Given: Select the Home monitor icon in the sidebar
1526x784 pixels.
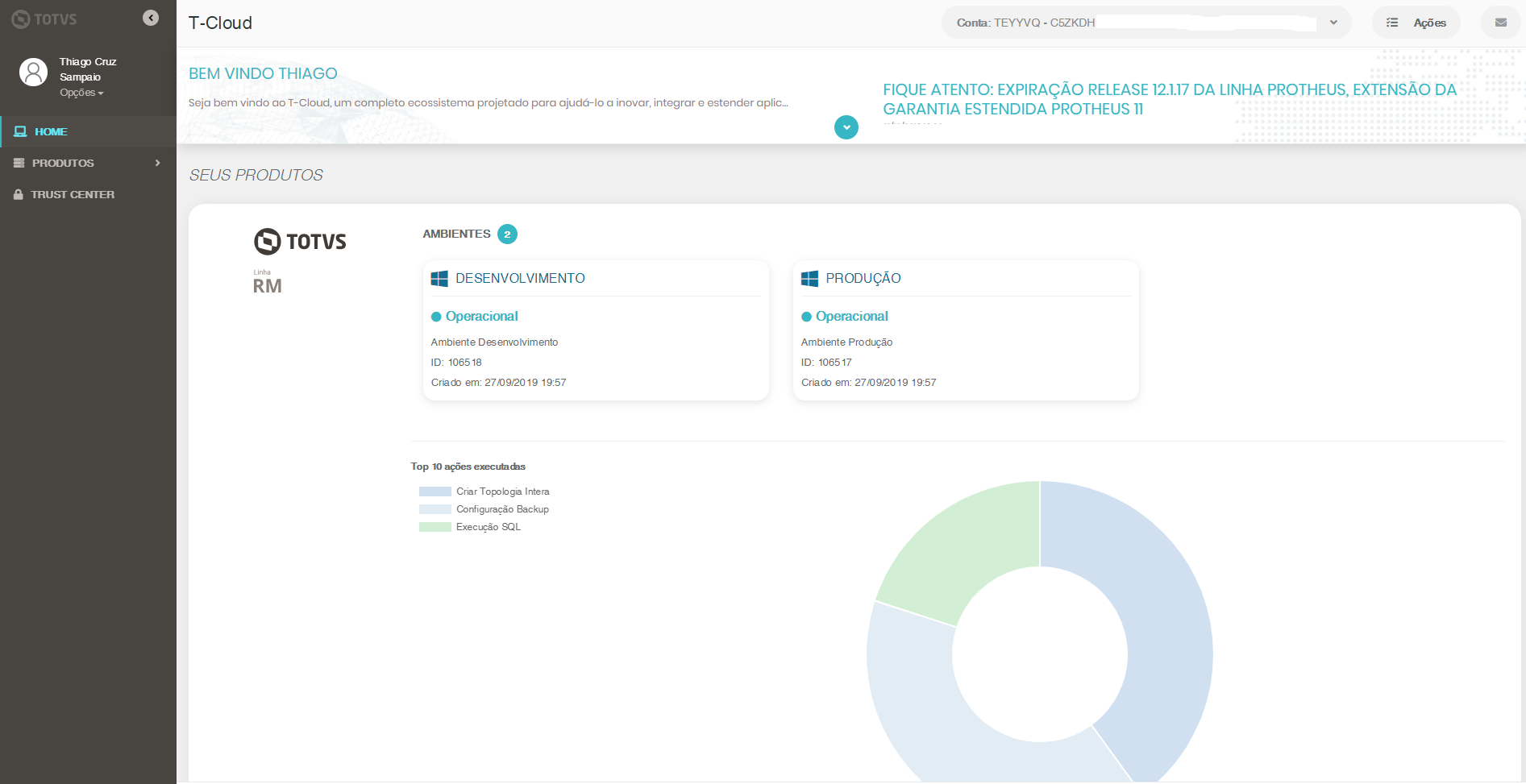Looking at the screenshot, I should [x=19, y=131].
